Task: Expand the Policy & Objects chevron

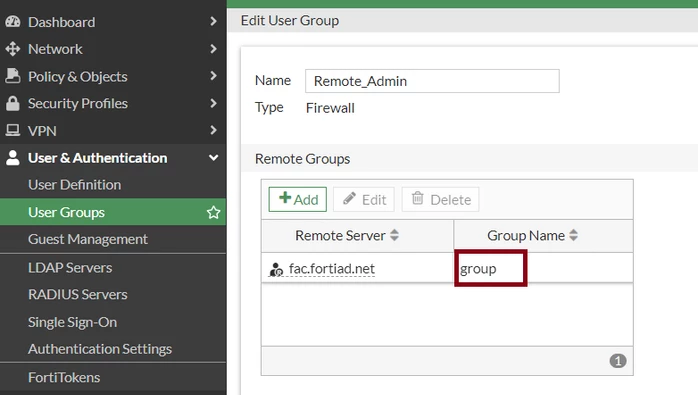Action: click(213, 76)
